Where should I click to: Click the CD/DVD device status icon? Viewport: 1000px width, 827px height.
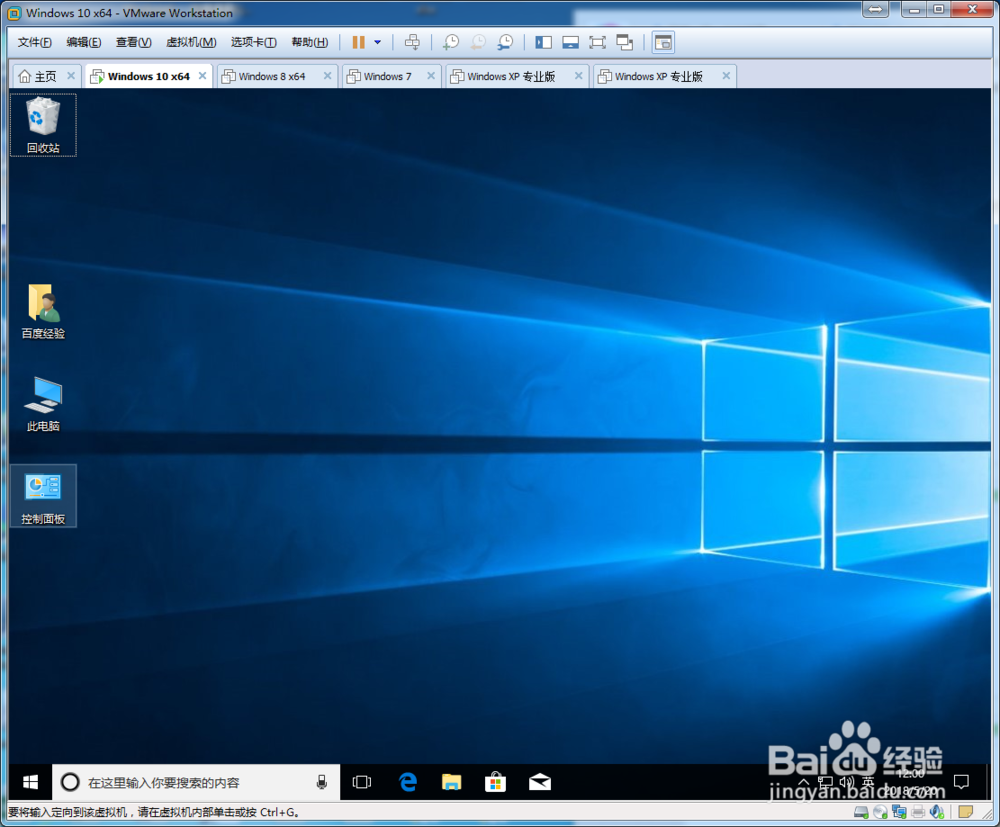tap(880, 812)
